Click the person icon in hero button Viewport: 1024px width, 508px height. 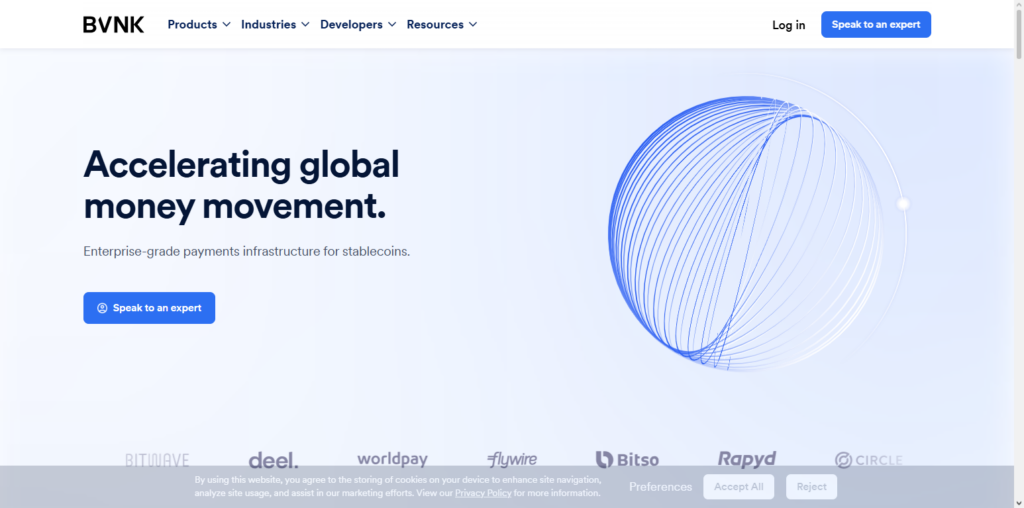pyautogui.click(x=102, y=308)
